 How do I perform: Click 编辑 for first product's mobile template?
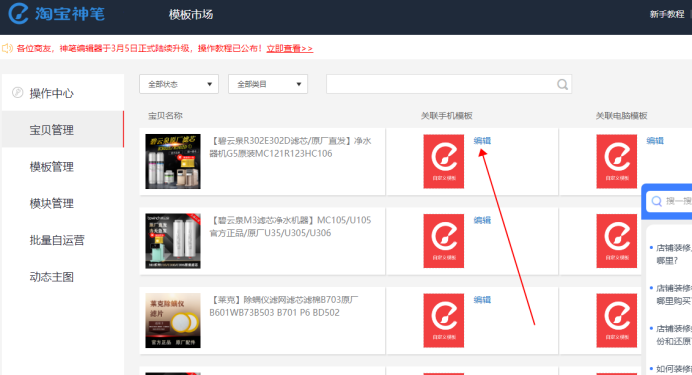tap(482, 140)
